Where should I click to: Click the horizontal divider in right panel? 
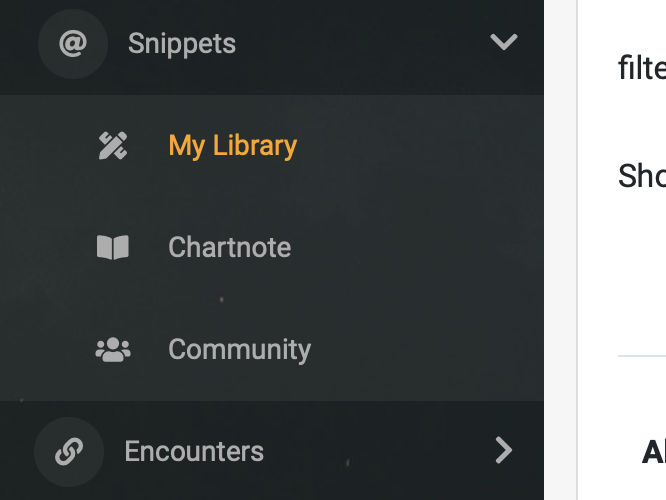pos(642,356)
